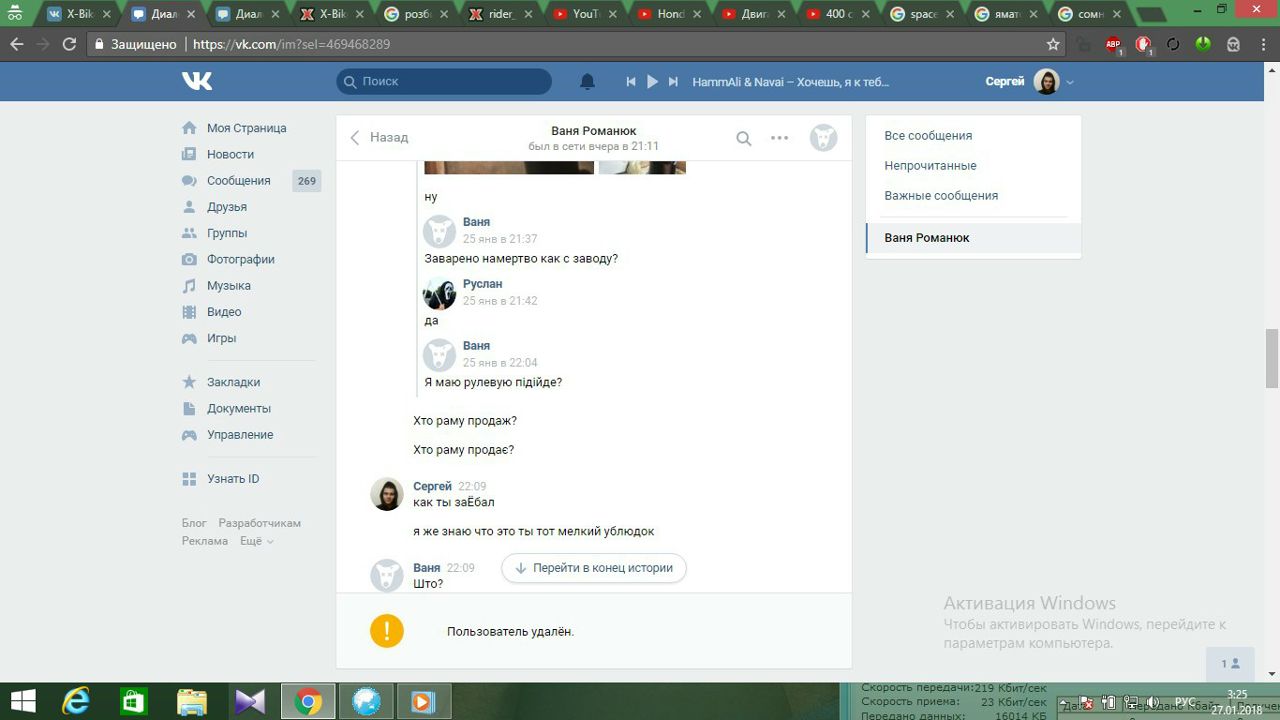
Task: Open the notifications bell
Action: point(588,82)
